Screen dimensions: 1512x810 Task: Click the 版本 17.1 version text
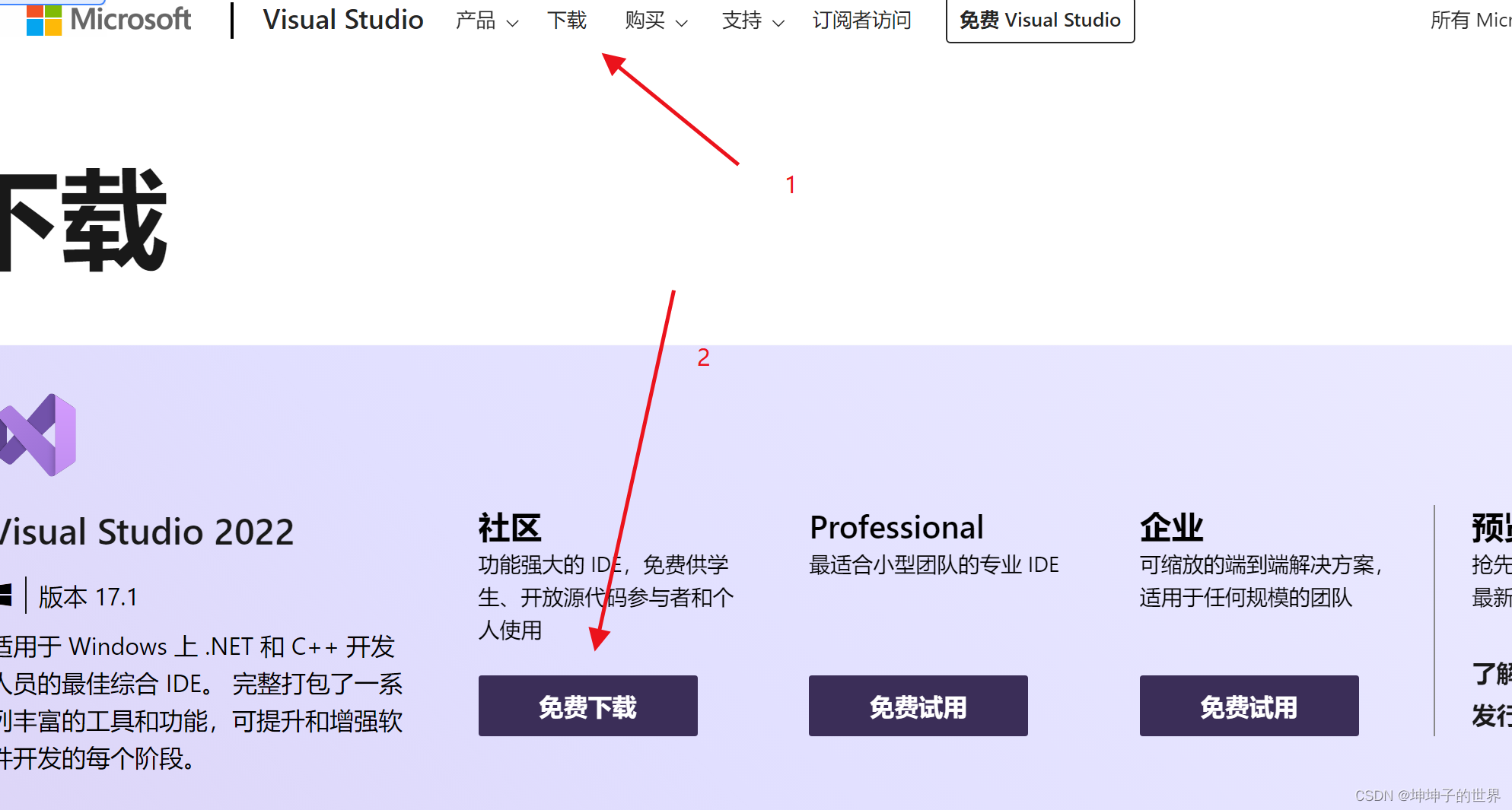tap(88, 597)
